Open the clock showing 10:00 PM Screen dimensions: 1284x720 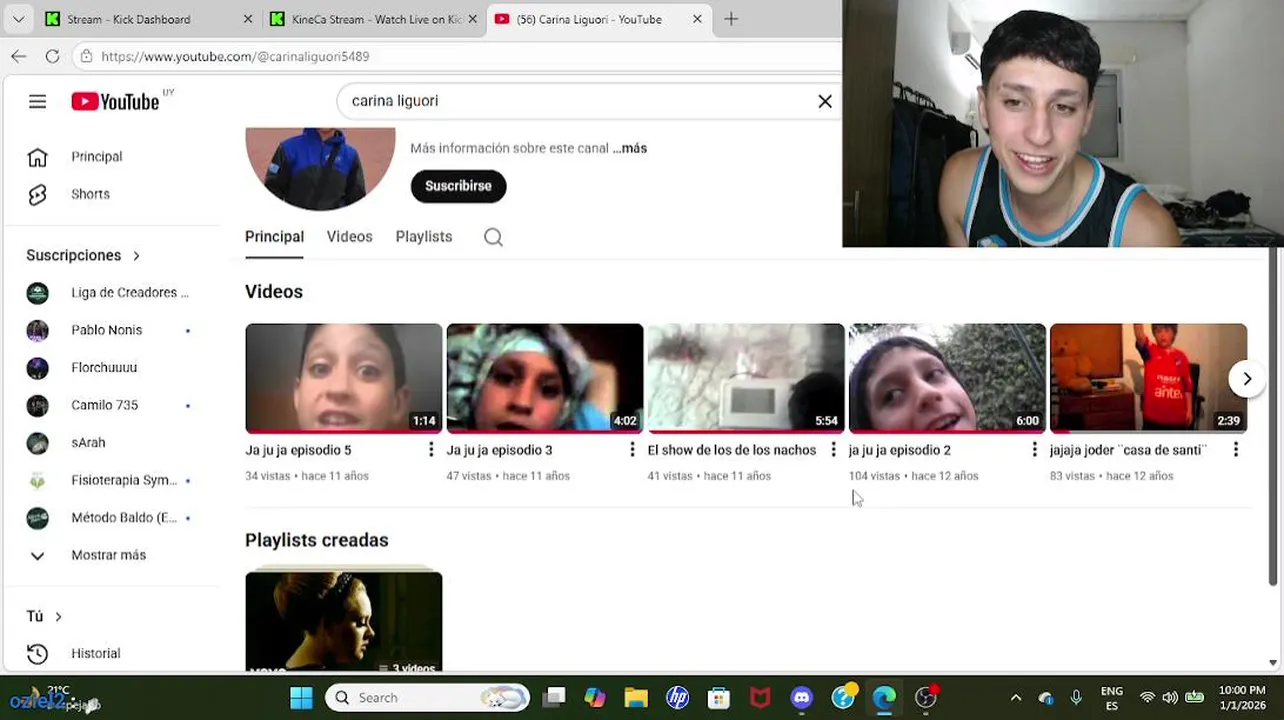(1242, 697)
